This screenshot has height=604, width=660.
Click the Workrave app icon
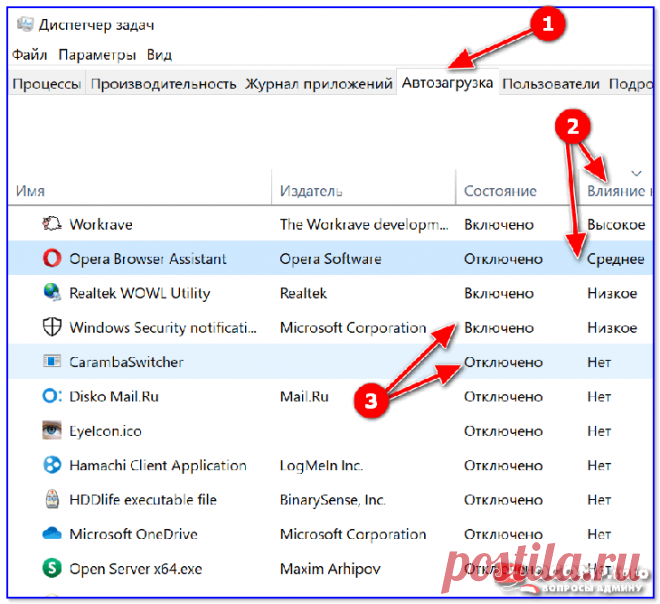(52, 224)
